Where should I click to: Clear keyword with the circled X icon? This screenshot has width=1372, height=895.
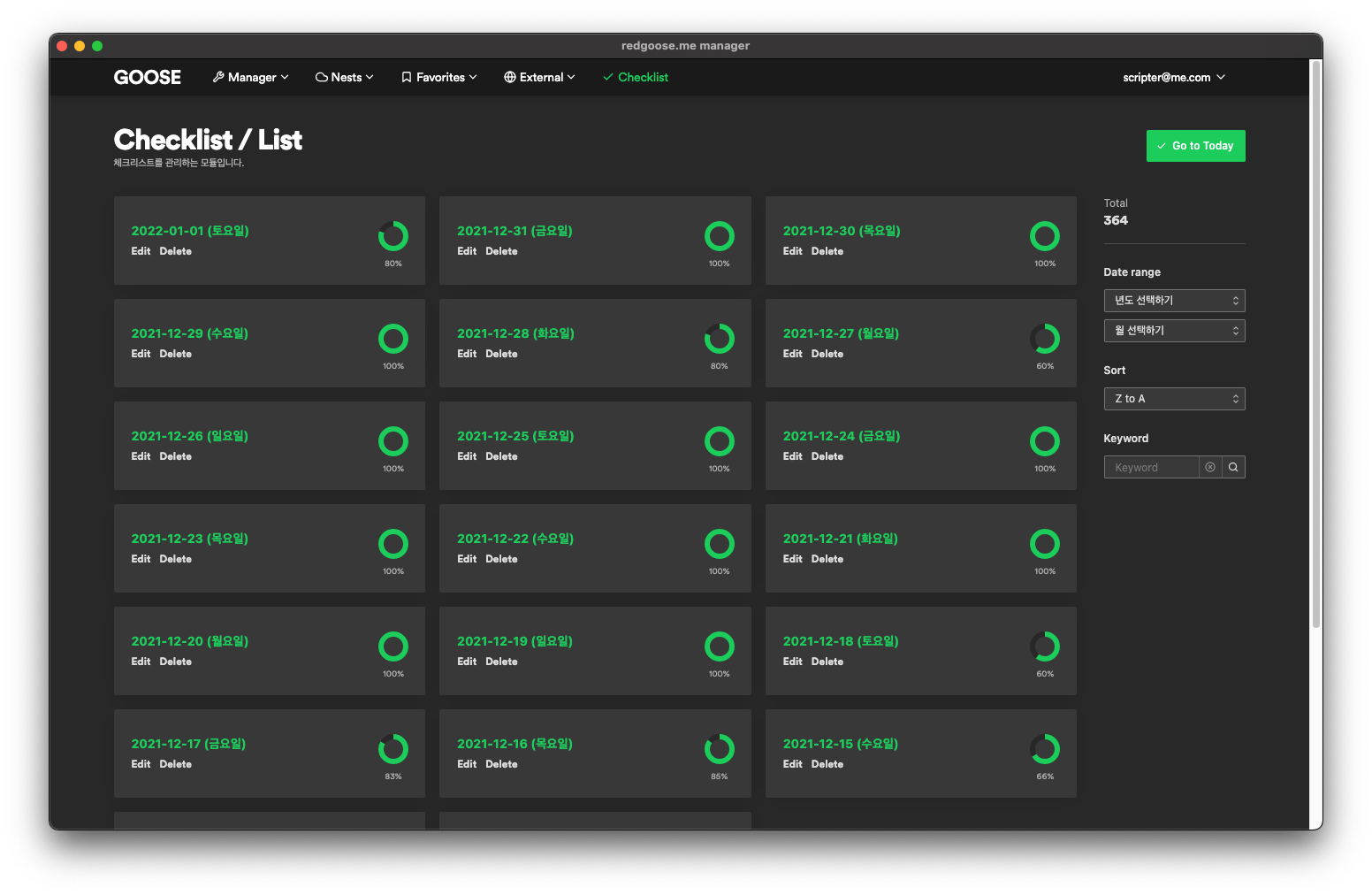pos(1210,467)
